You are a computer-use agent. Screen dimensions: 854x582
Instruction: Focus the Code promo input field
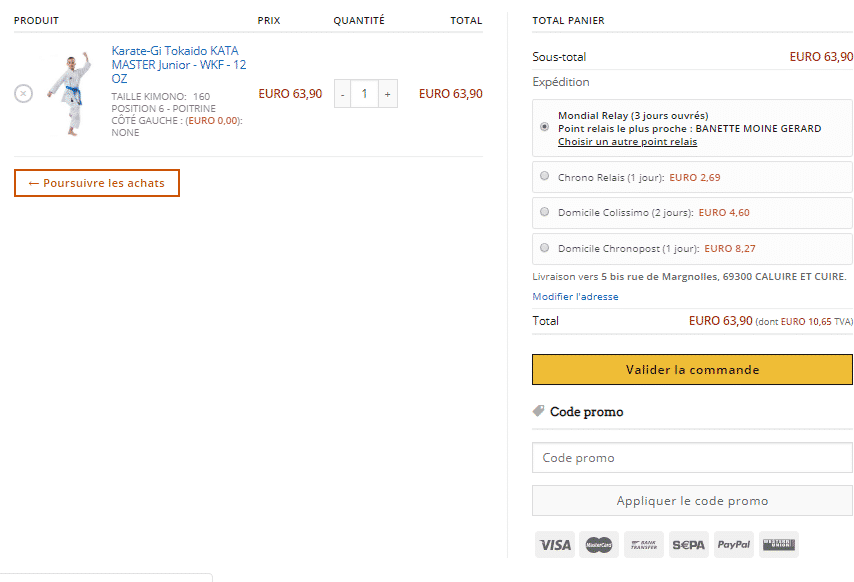[692, 458]
